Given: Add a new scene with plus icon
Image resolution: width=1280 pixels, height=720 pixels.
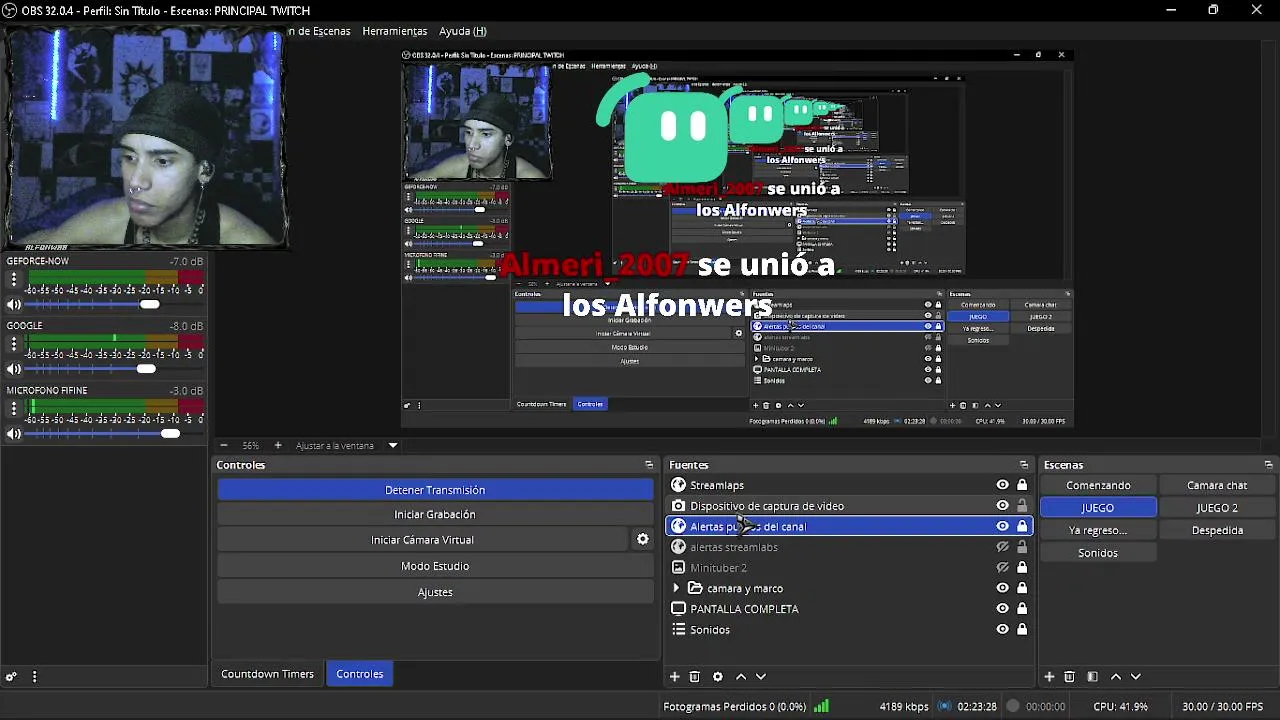Looking at the screenshot, I should coord(1049,677).
